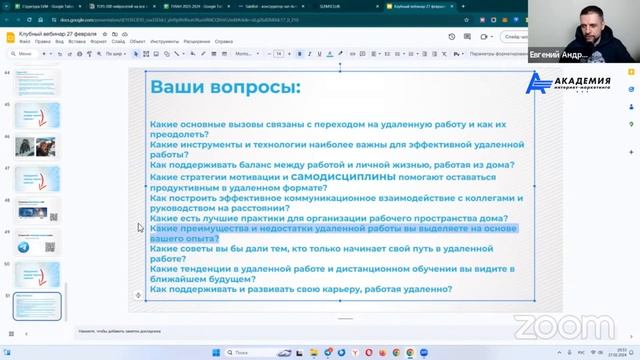Viewport: 640px width, 360px height.
Task: Insert a shape from toolbar
Action: (x=167, y=54)
